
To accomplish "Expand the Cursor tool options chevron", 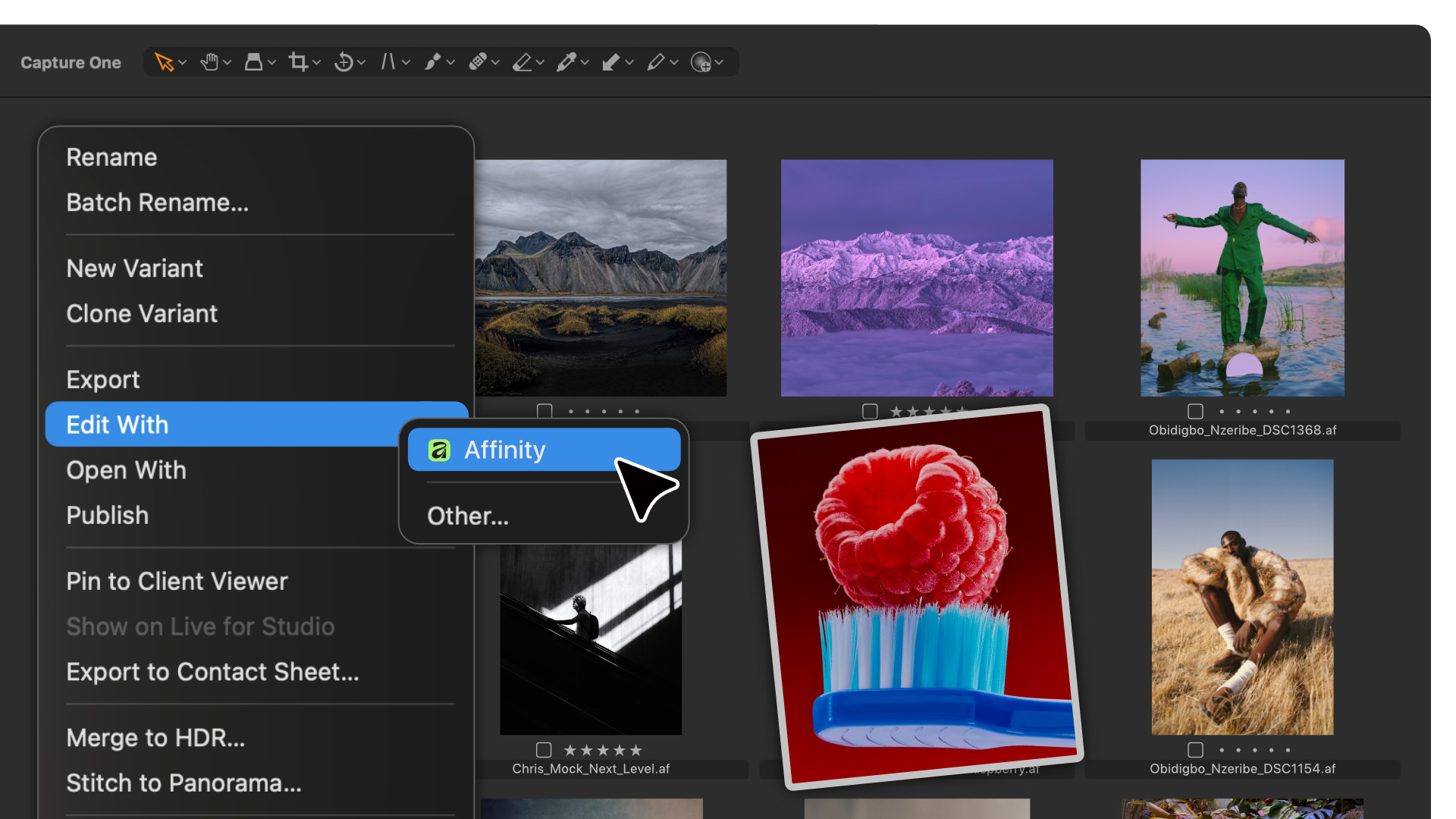I will 182,62.
